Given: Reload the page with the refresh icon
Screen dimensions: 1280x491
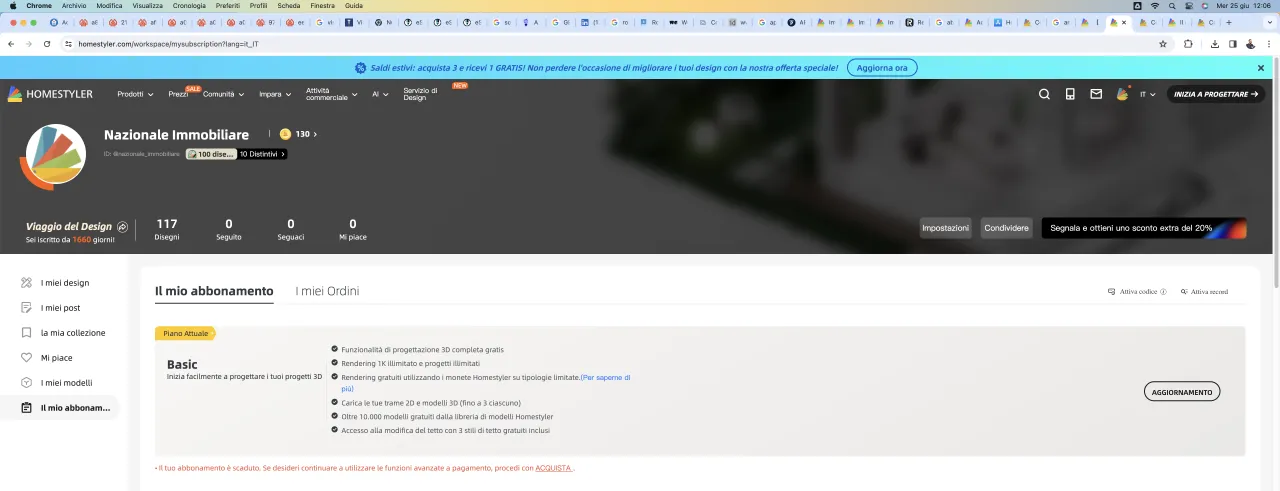Looking at the screenshot, I should click(x=45, y=44).
